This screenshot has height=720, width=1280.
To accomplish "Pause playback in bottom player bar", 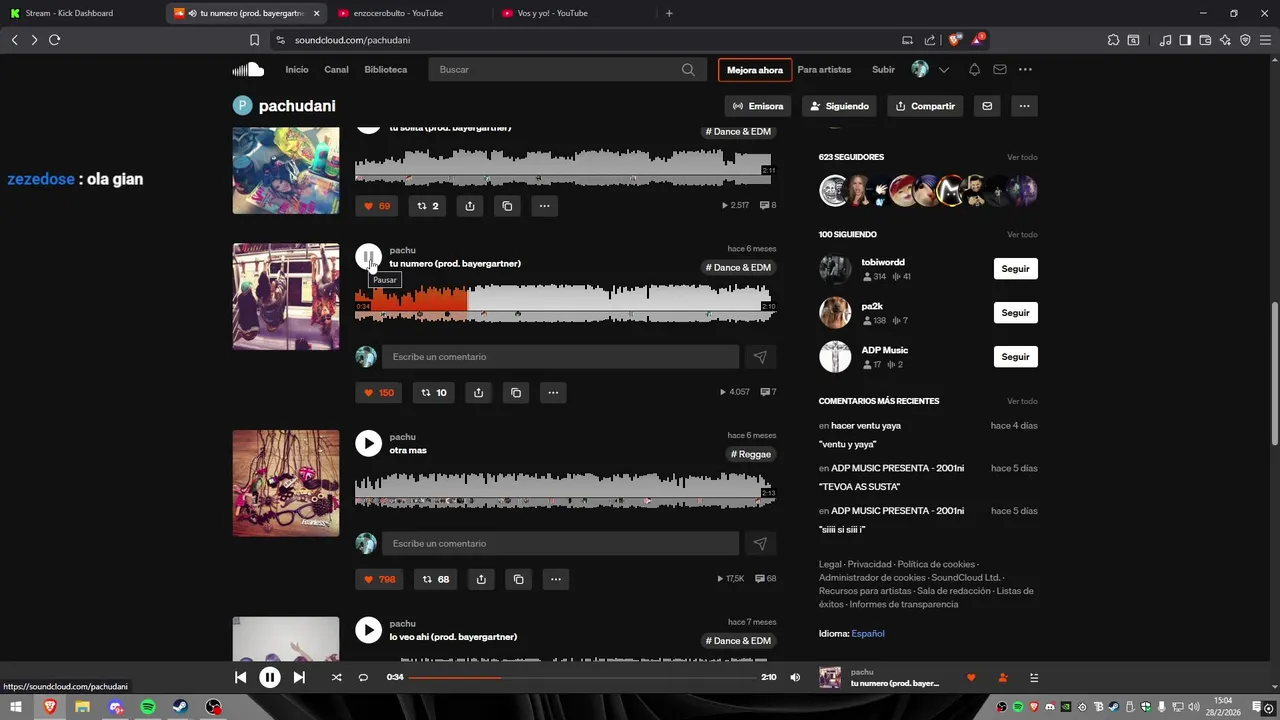I will (x=270, y=677).
